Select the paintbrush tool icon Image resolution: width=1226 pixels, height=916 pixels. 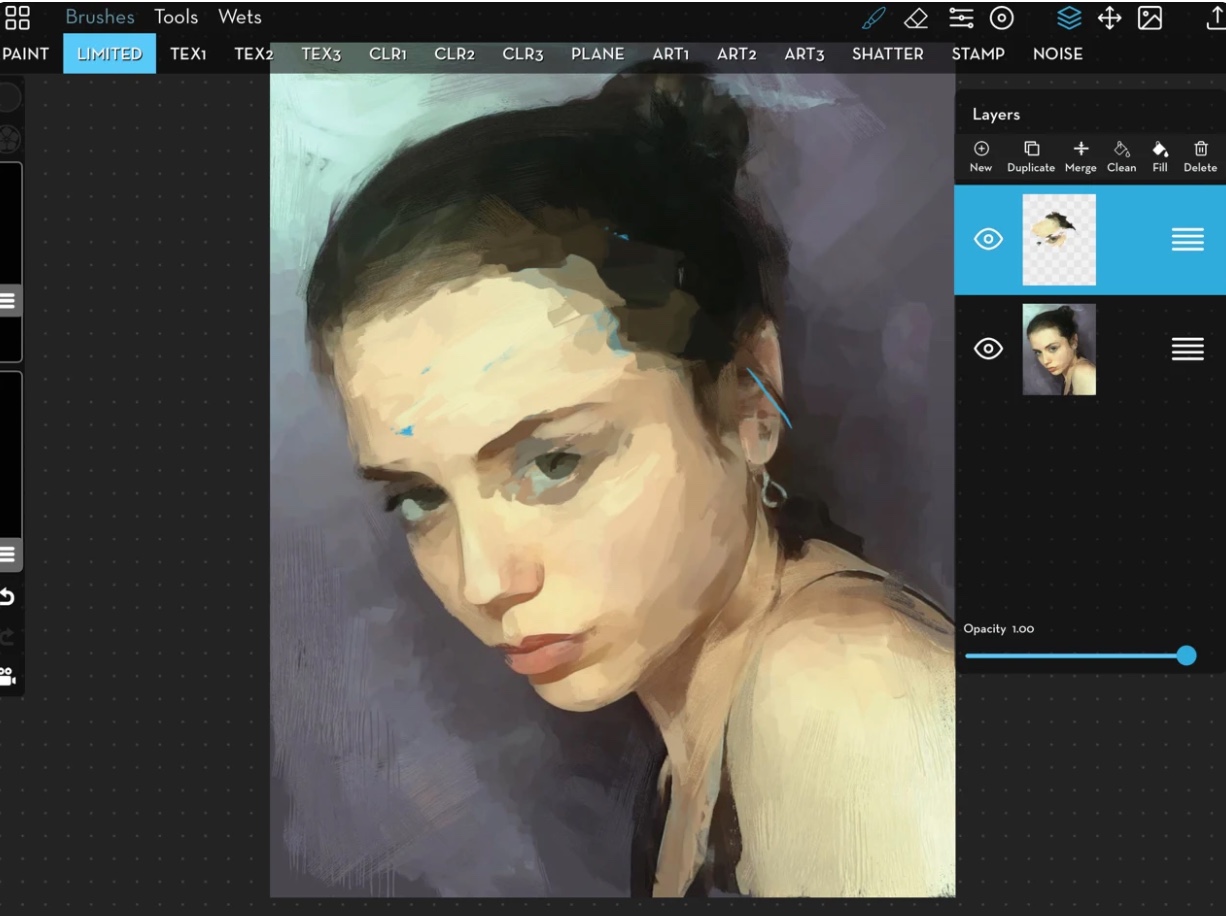click(873, 18)
